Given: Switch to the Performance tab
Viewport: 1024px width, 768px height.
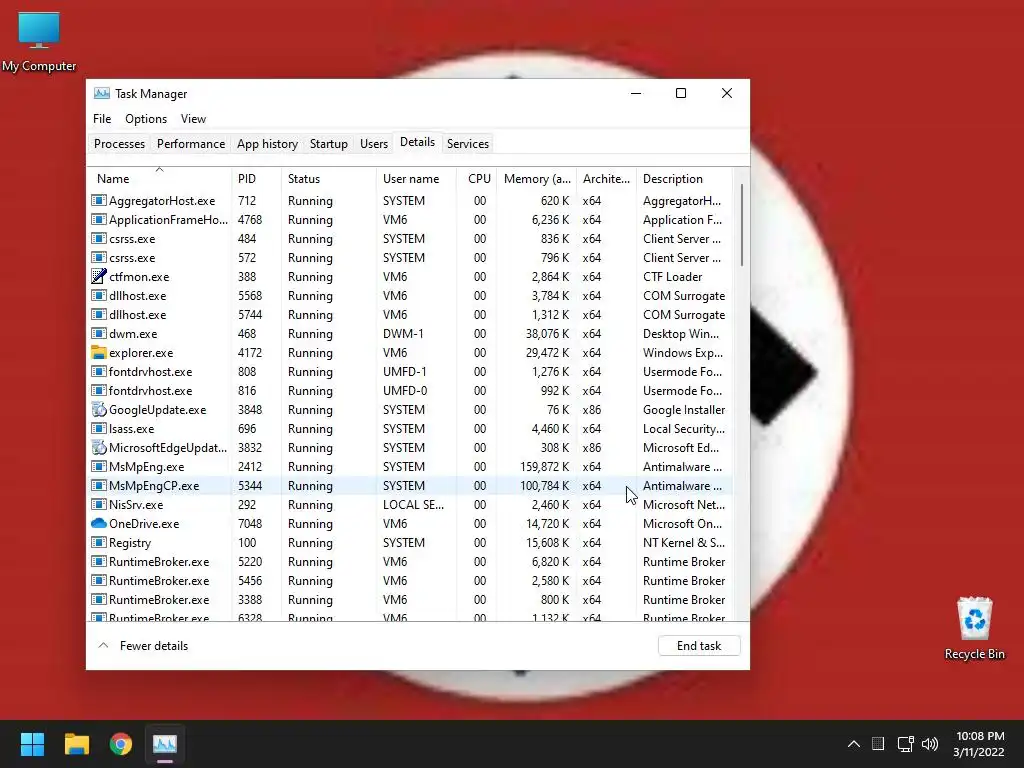Looking at the screenshot, I should point(191,144).
